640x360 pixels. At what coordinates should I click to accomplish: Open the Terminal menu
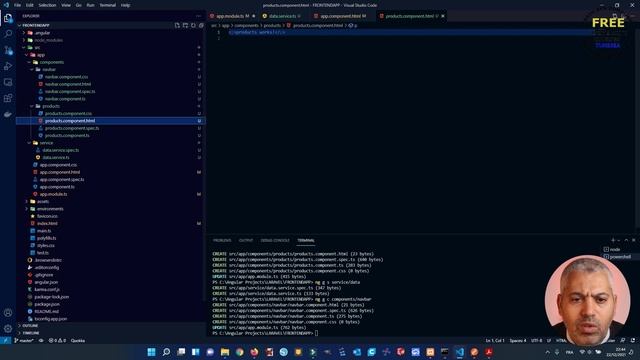108,5
